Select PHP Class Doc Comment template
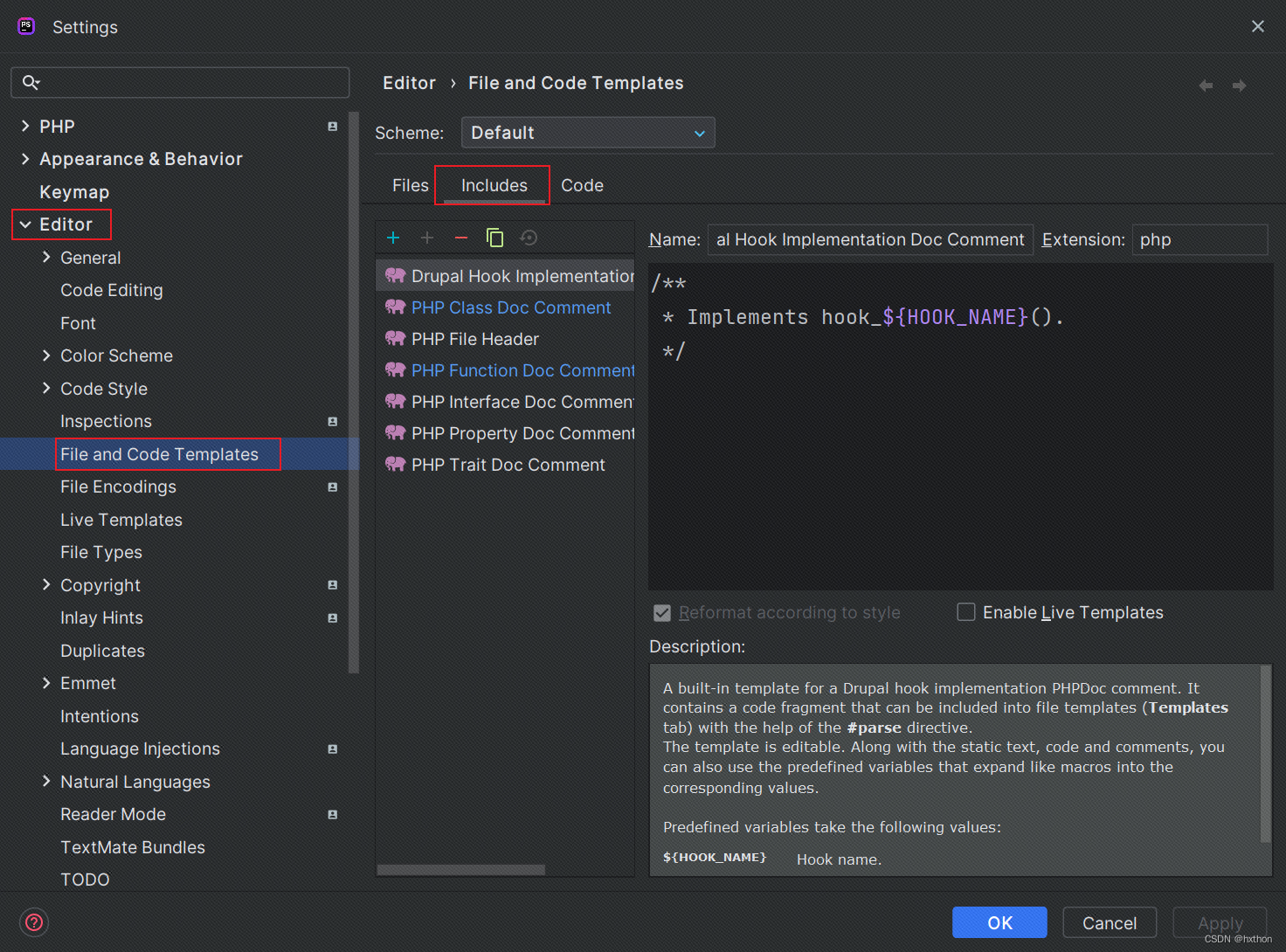Viewport: 1286px width, 952px height. [505, 307]
